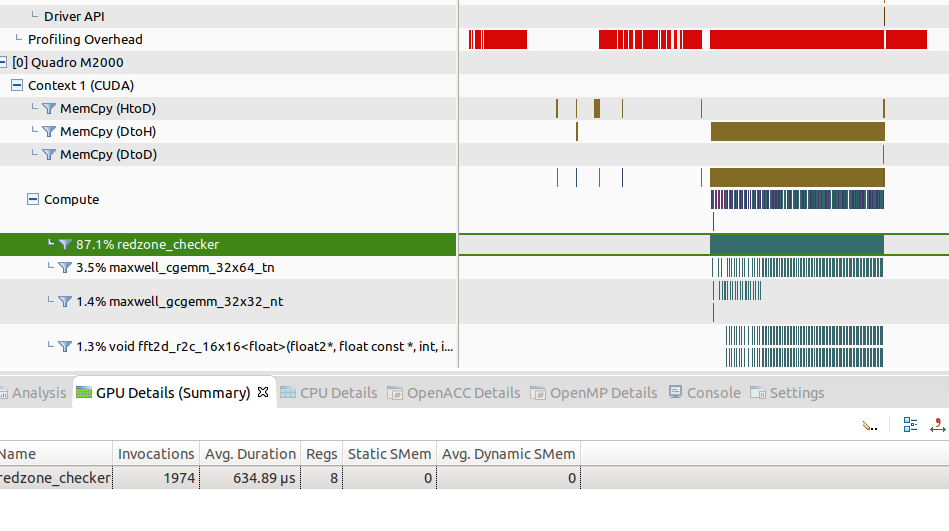This screenshot has height=531, width=949.
Task: Collapse the [0] Quadro M2000 node
Action: [x=3, y=62]
